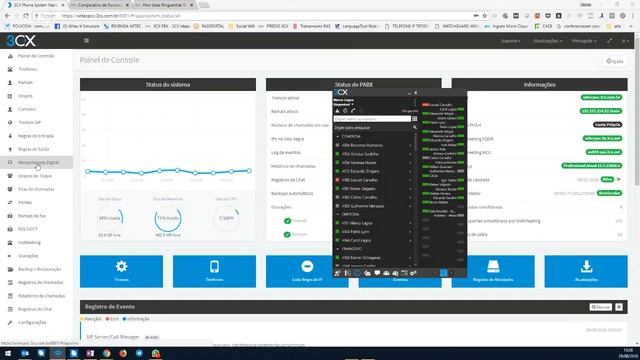Open Firefox from the Windows taskbar

[123, 353]
